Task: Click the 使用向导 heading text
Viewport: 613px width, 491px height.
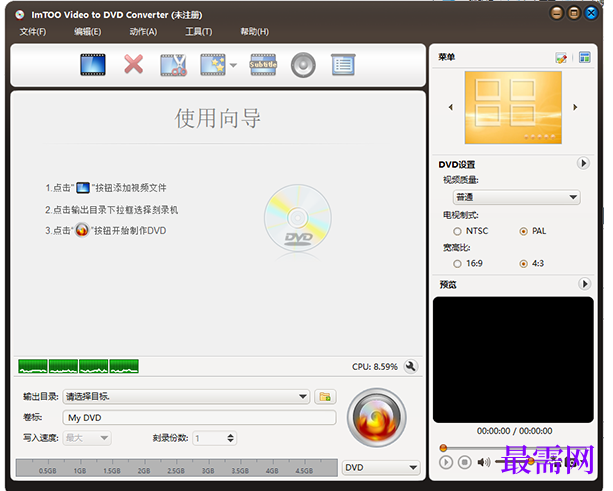Action: coord(218,118)
